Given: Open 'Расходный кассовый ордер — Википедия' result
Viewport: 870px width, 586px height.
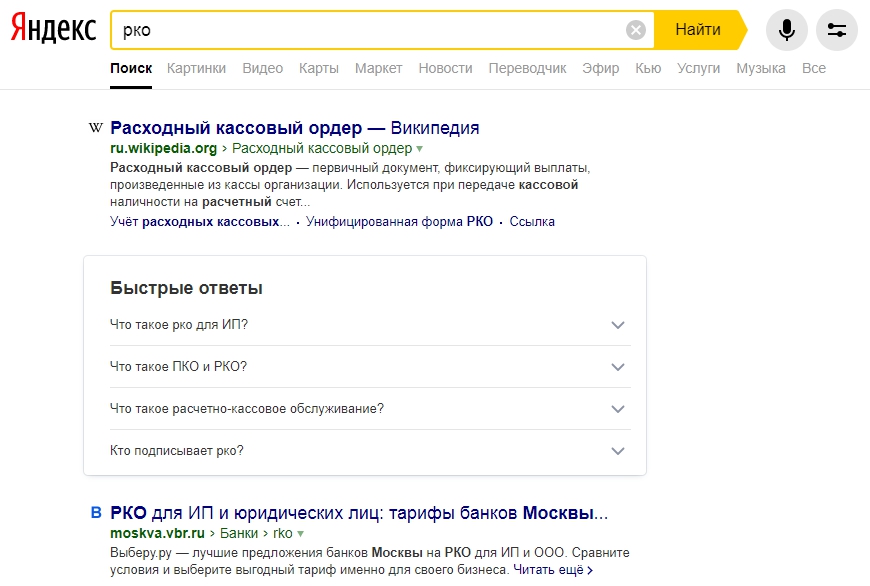Looking at the screenshot, I should (294, 128).
